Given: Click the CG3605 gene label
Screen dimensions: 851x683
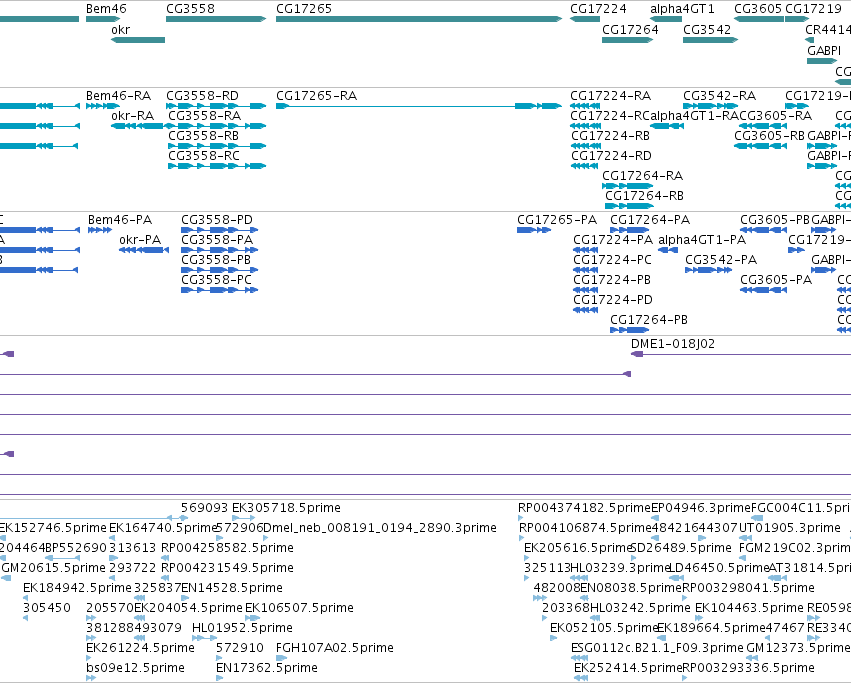Looking at the screenshot, I should point(758,9).
